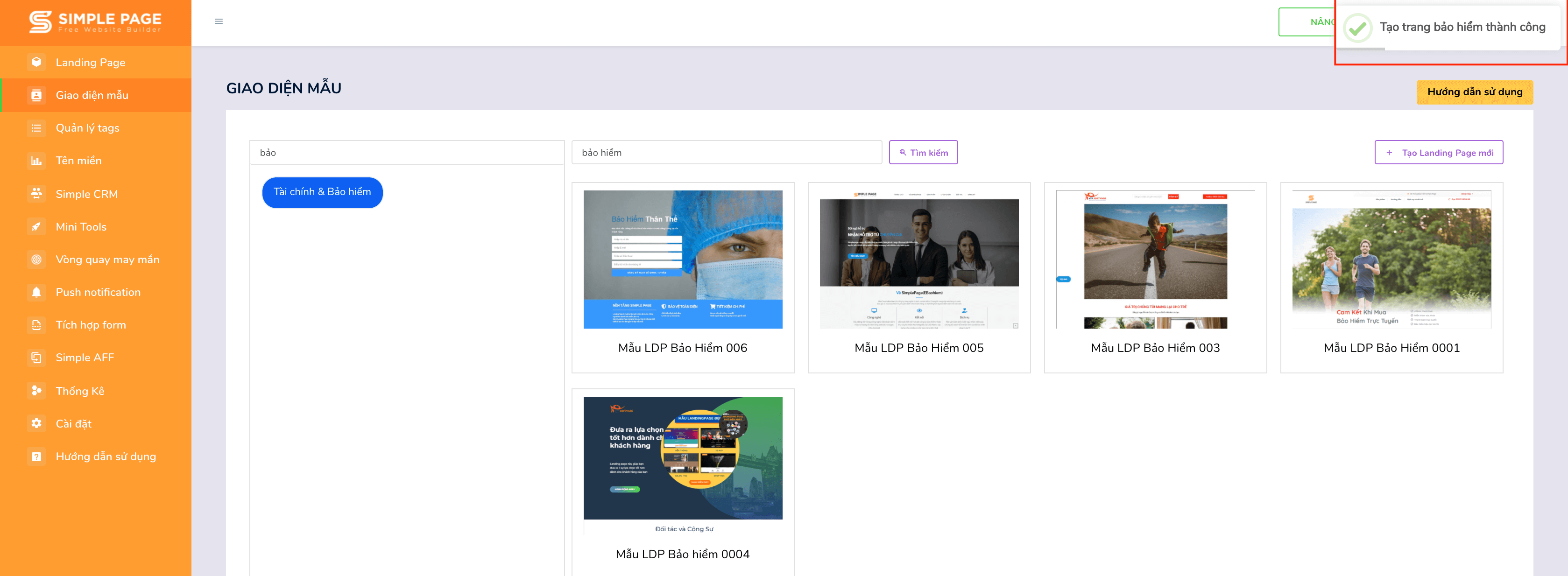Click the collapse sidebar hamburger icon
Image resolution: width=1568 pixels, height=576 pixels.
218,21
